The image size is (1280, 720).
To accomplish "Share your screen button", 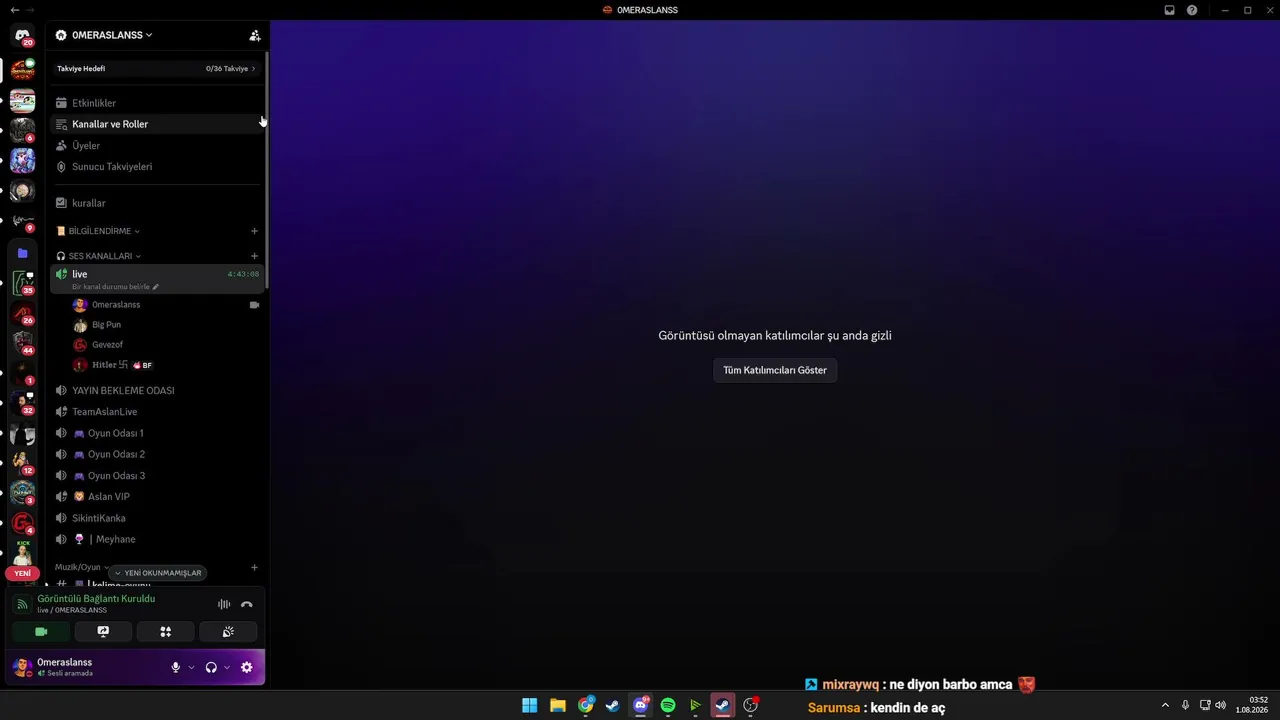I will pos(103,632).
